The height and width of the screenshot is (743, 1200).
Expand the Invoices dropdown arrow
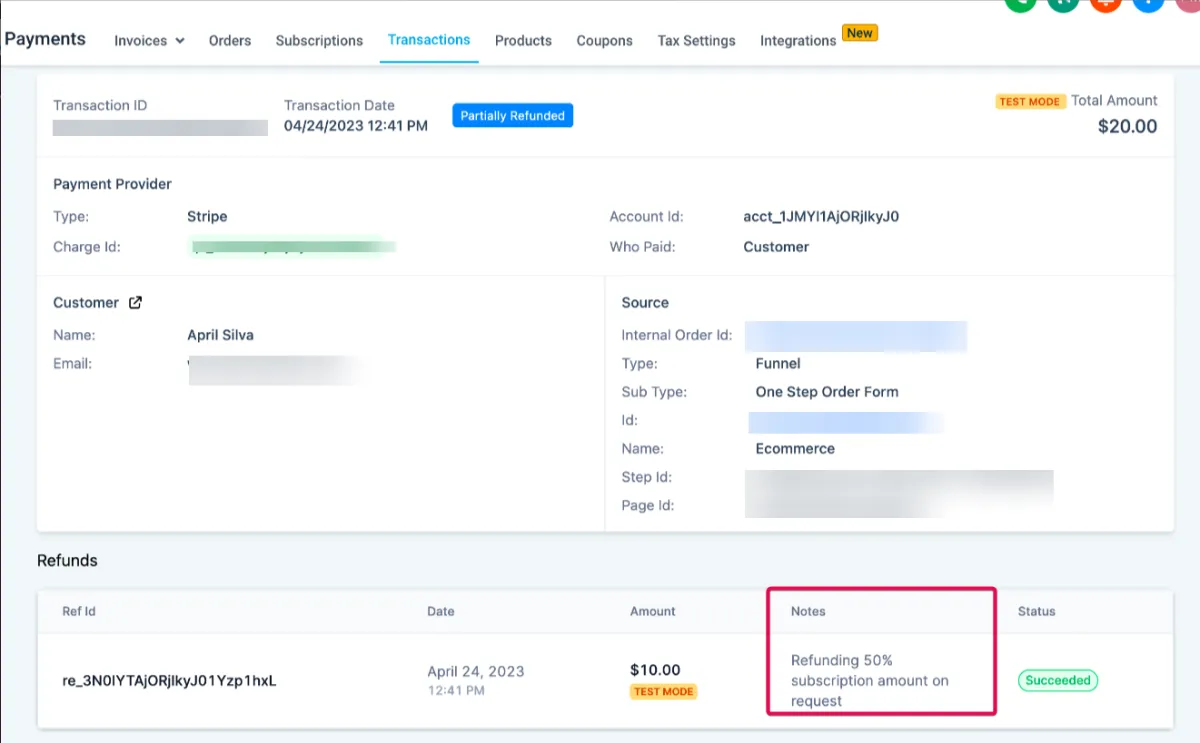(x=180, y=41)
